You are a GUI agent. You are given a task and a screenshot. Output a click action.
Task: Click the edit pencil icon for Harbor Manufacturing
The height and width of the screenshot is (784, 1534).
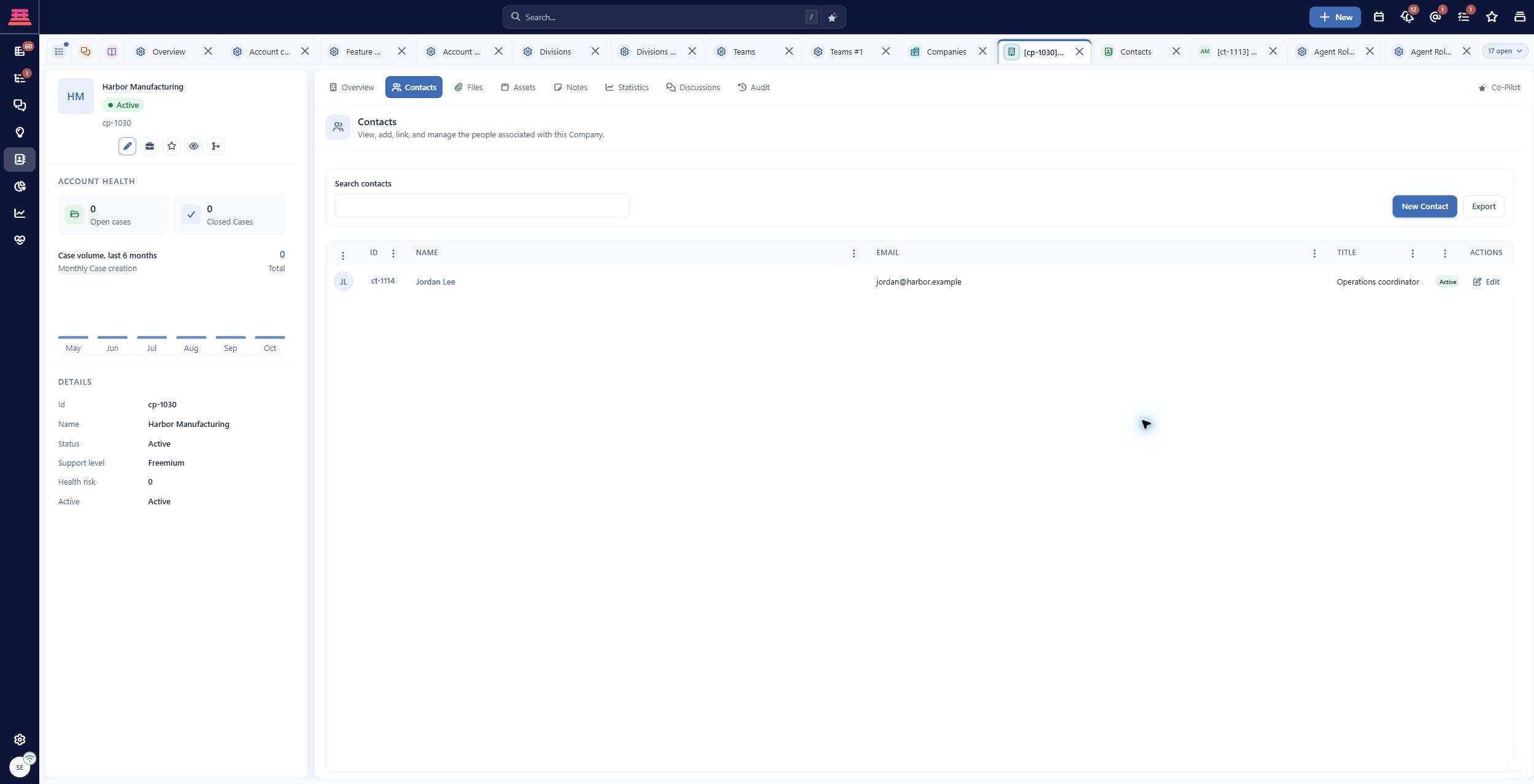[x=127, y=146]
